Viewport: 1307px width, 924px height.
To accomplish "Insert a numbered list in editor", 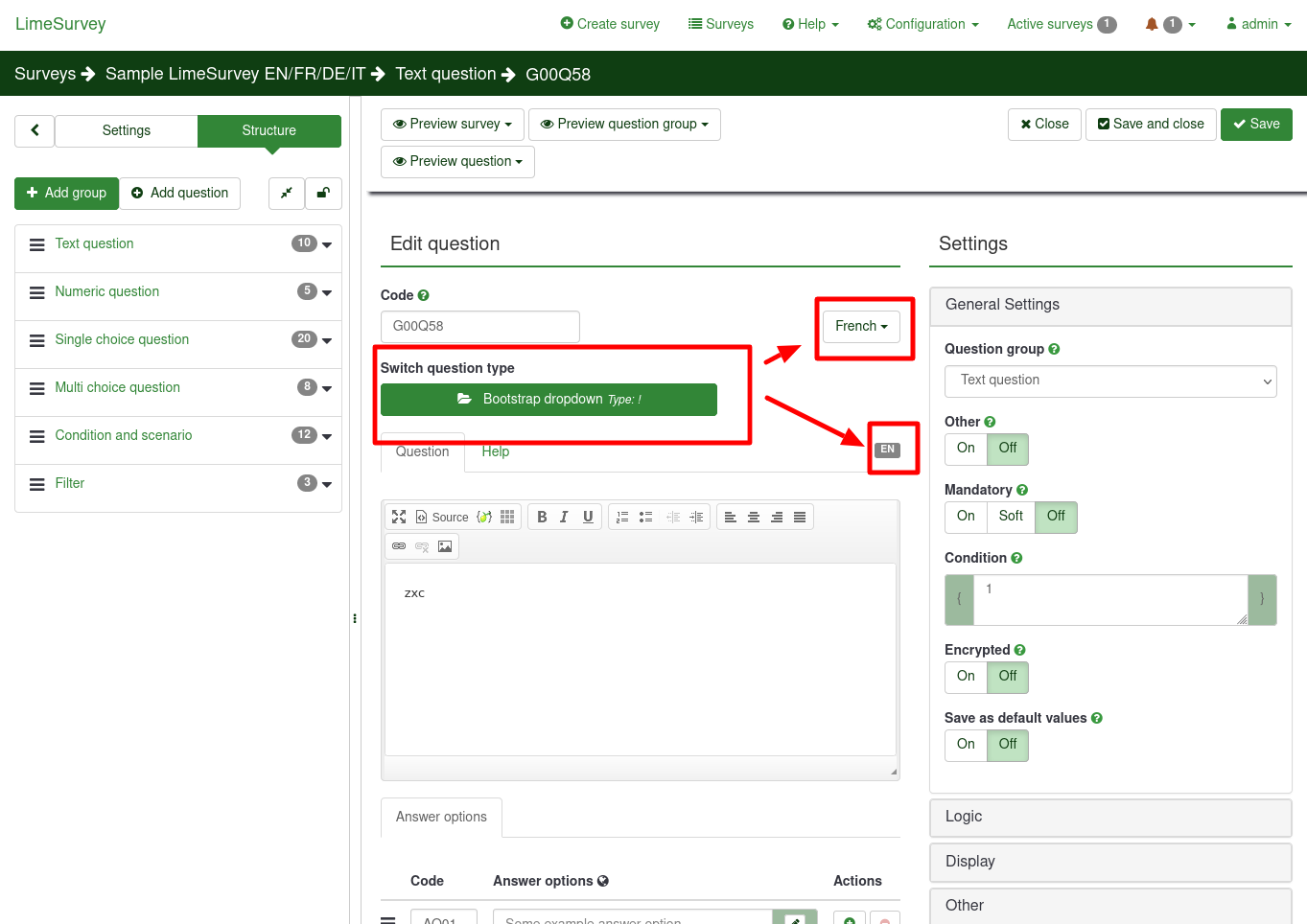I will pos(622,517).
